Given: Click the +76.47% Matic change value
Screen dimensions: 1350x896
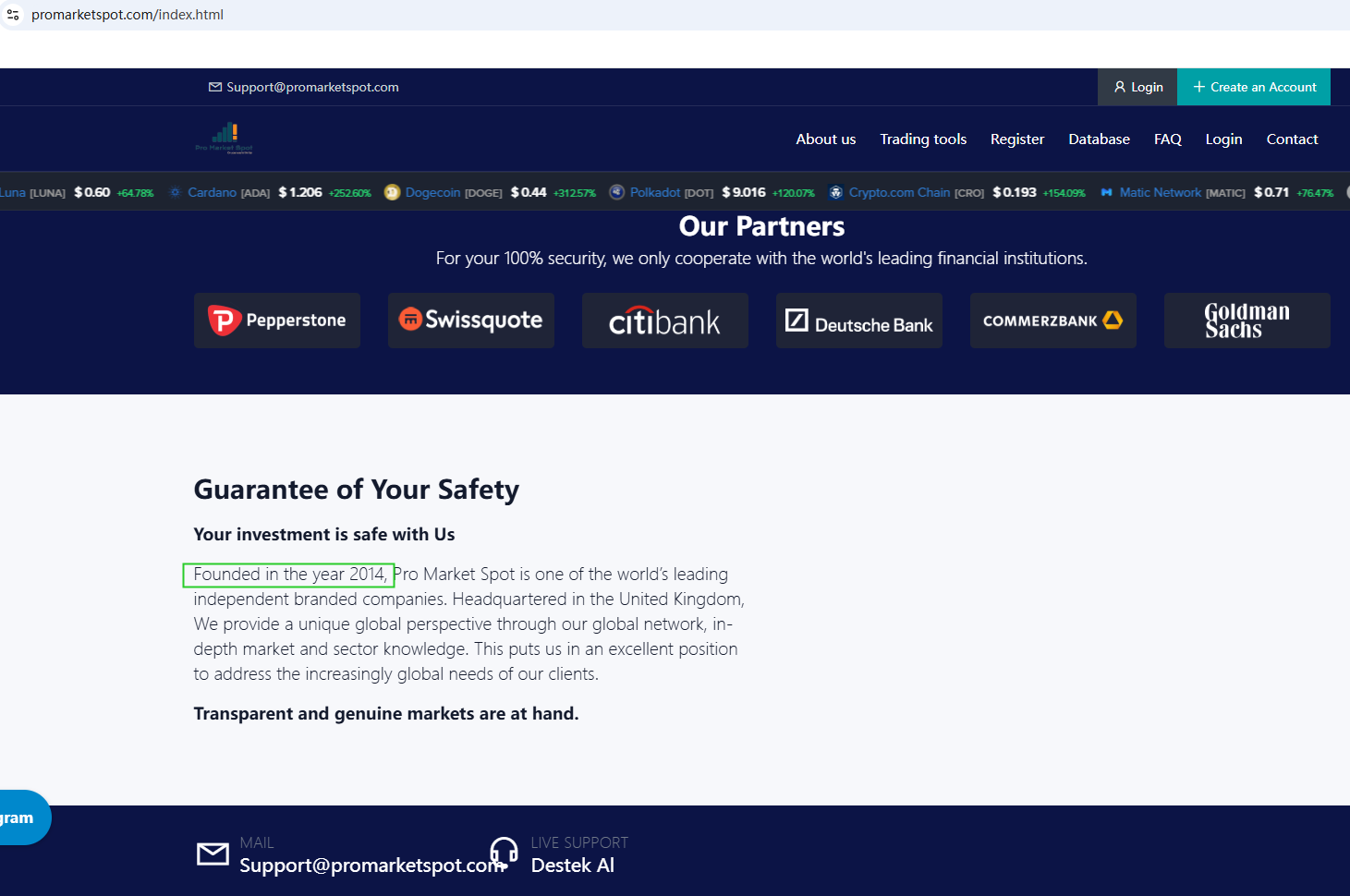Looking at the screenshot, I should 1315,193.
